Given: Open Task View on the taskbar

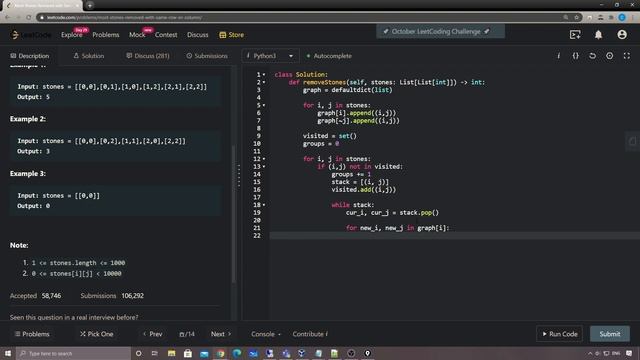Looking at the screenshot, I should tap(155, 353).
